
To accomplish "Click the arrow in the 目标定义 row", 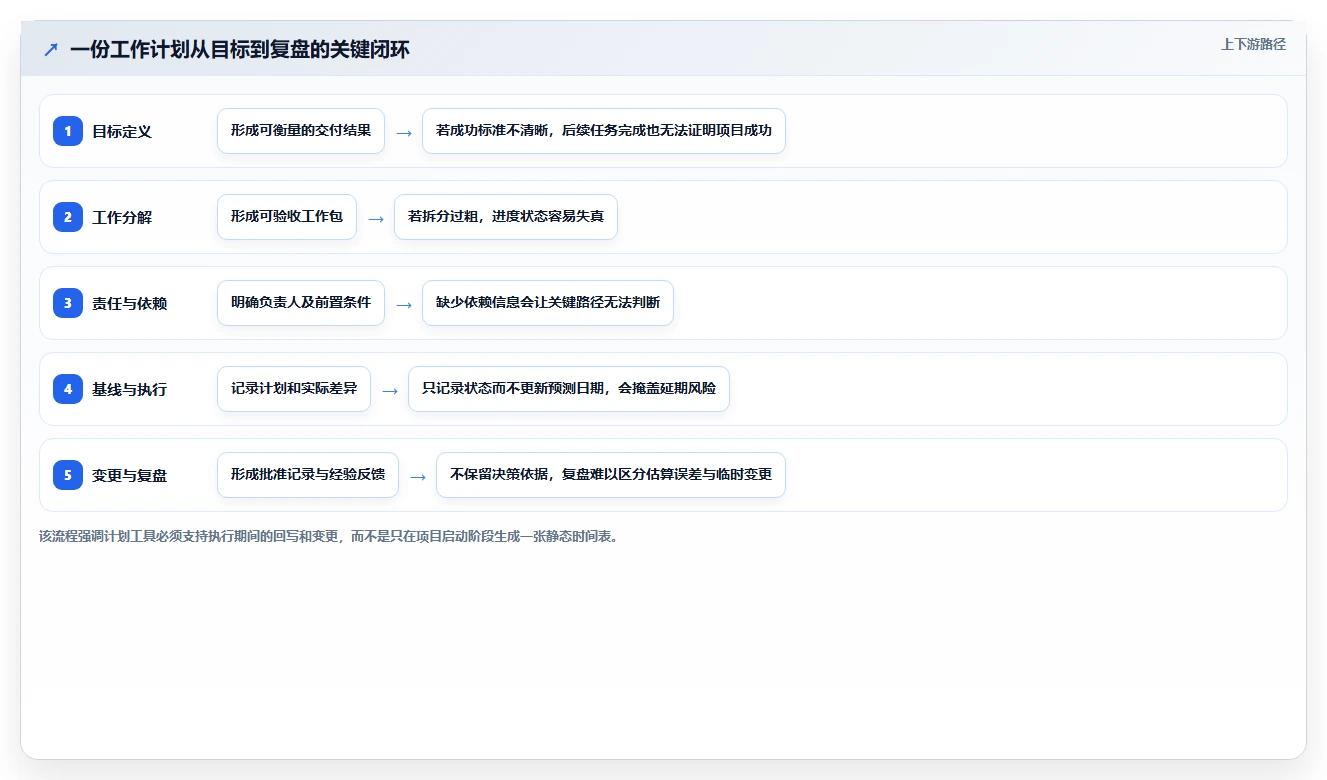I will click(404, 132).
